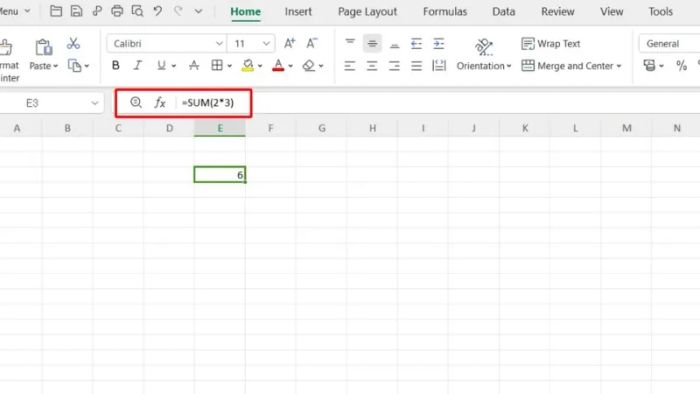
Task: Click the Percent style icon
Action: [681, 66]
